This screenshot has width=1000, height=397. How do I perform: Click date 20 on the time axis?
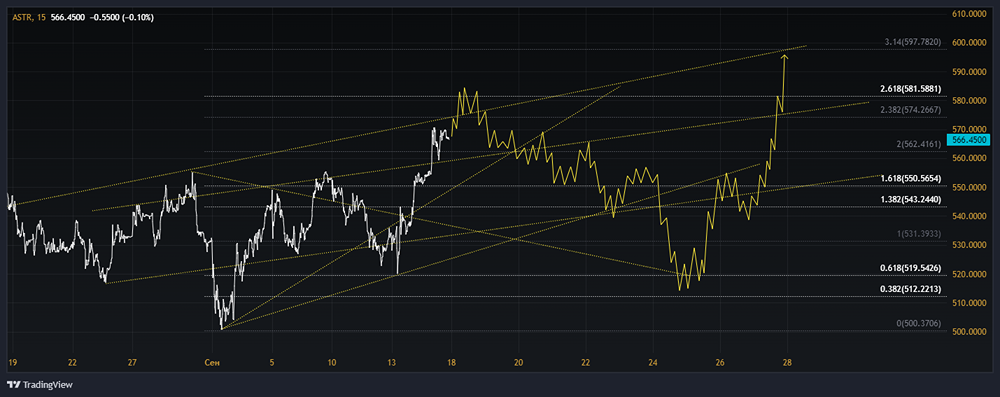(x=518, y=363)
